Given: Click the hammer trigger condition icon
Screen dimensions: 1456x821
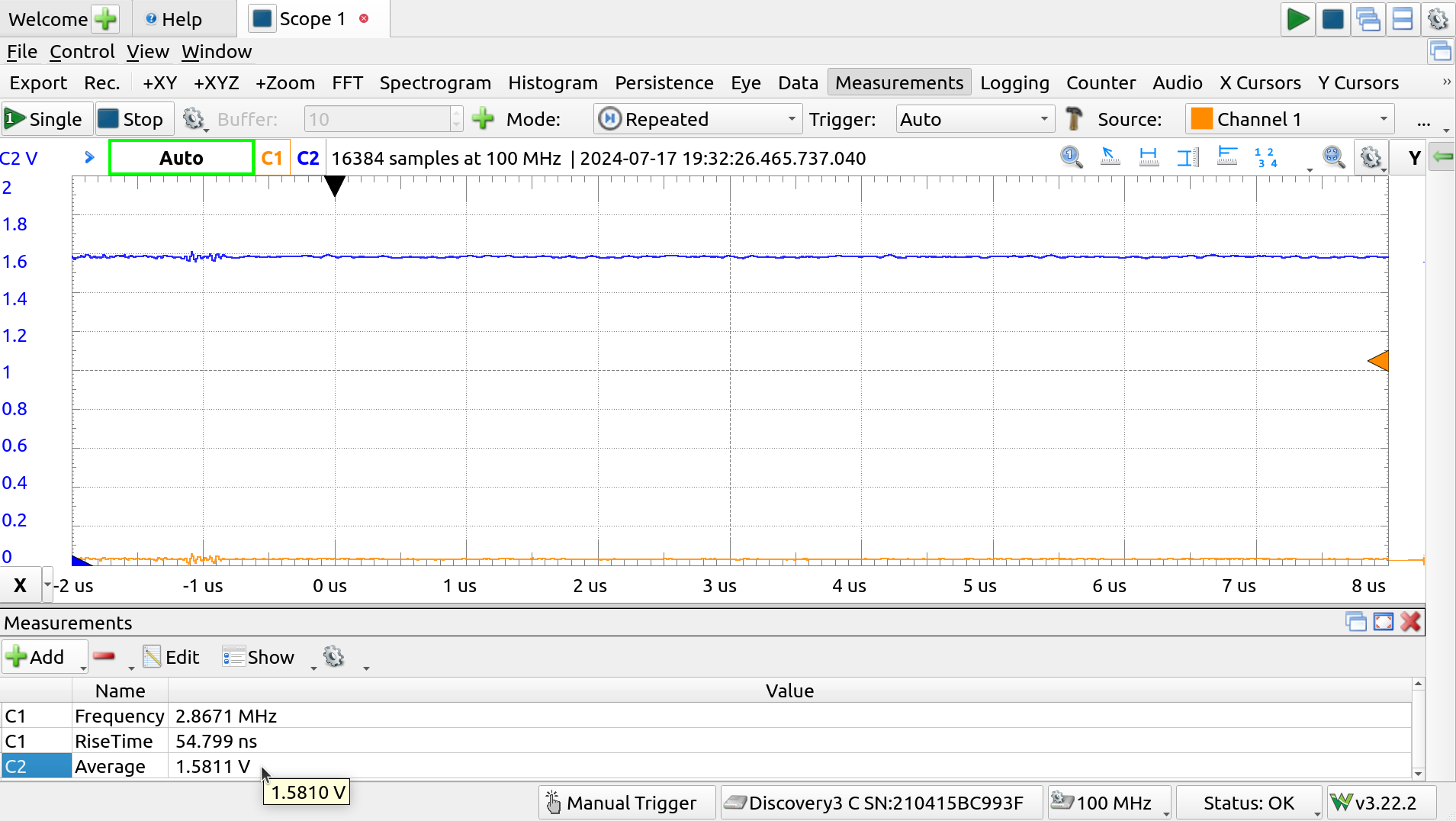Looking at the screenshot, I should coord(1074,119).
